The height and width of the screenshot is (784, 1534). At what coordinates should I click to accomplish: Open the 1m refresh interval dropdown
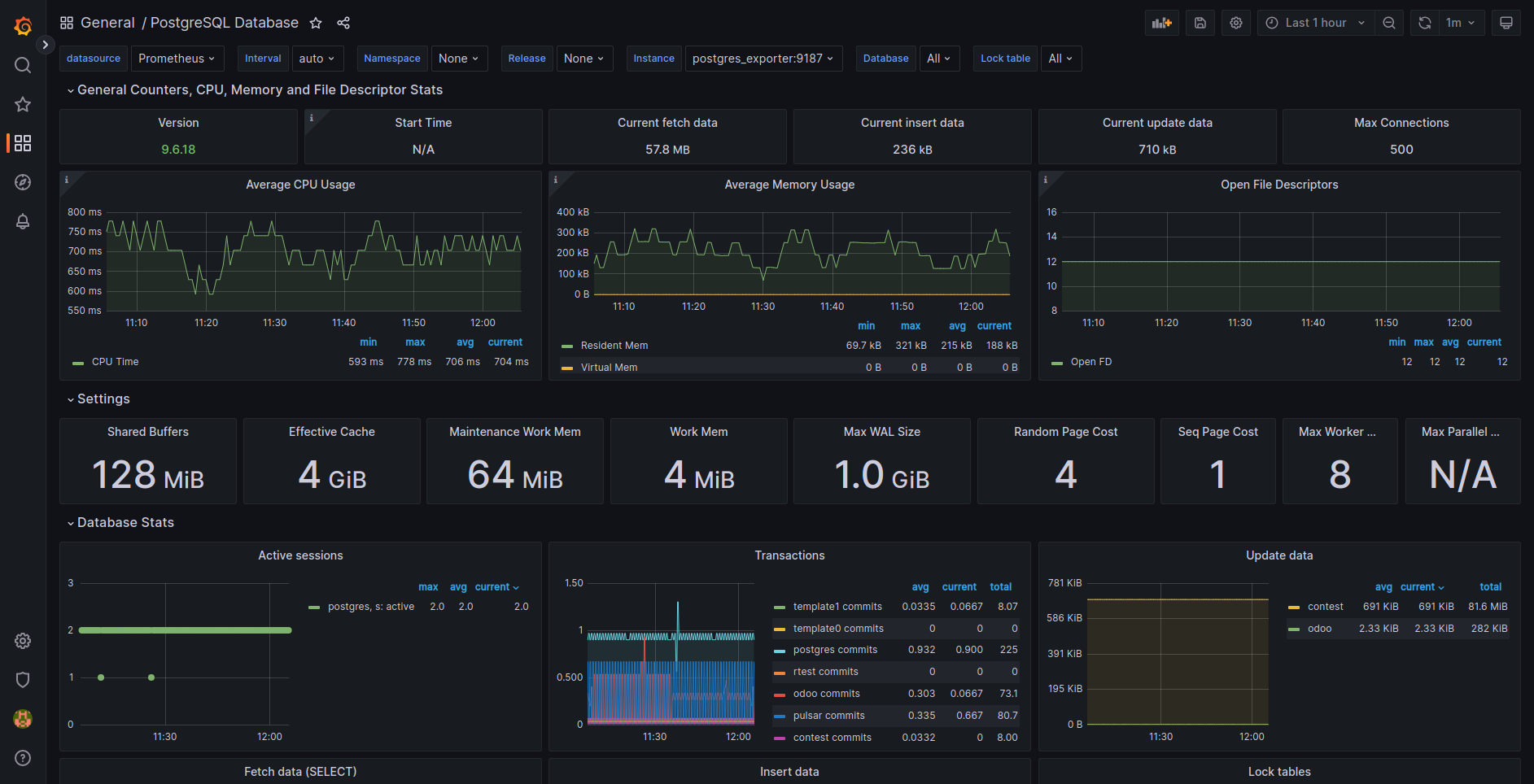click(1462, 23)
